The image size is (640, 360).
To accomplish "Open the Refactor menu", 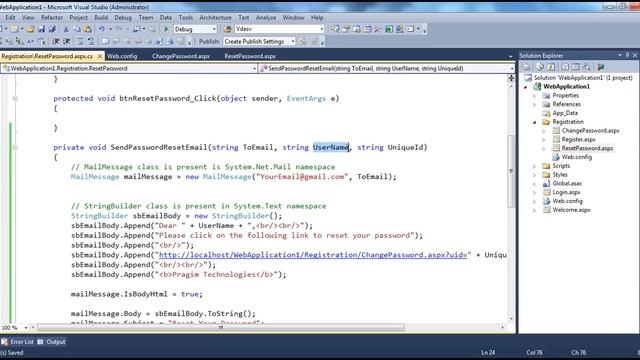I will (x=52, y=18).
